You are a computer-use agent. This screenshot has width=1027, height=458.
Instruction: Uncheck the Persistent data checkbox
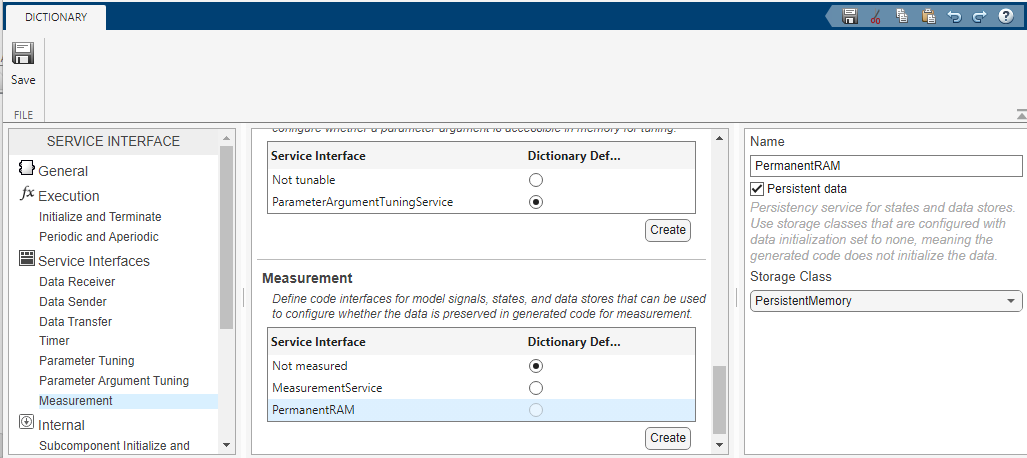757,189
